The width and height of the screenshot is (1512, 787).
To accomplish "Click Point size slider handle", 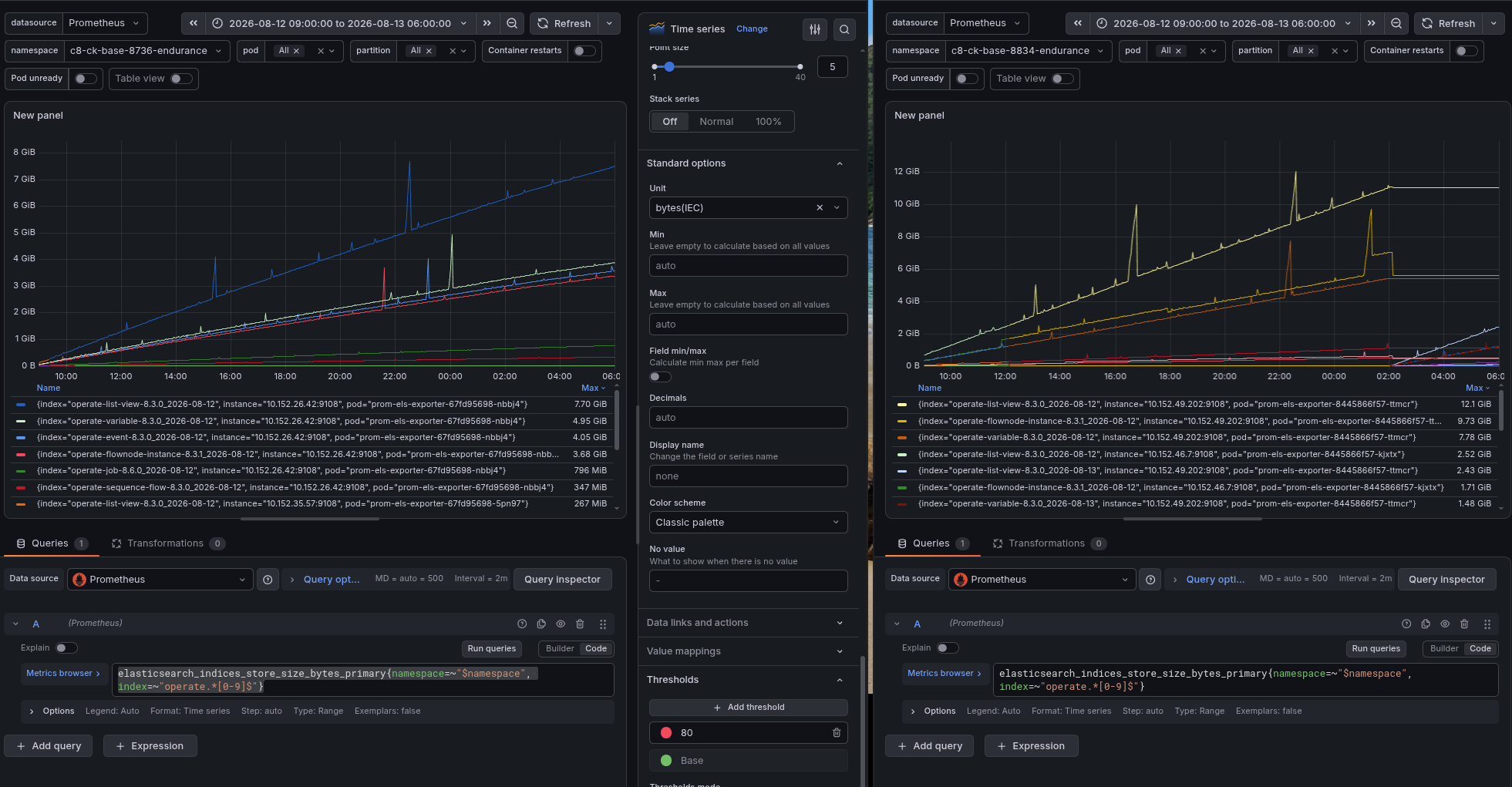I will click(x=669, y=67).
